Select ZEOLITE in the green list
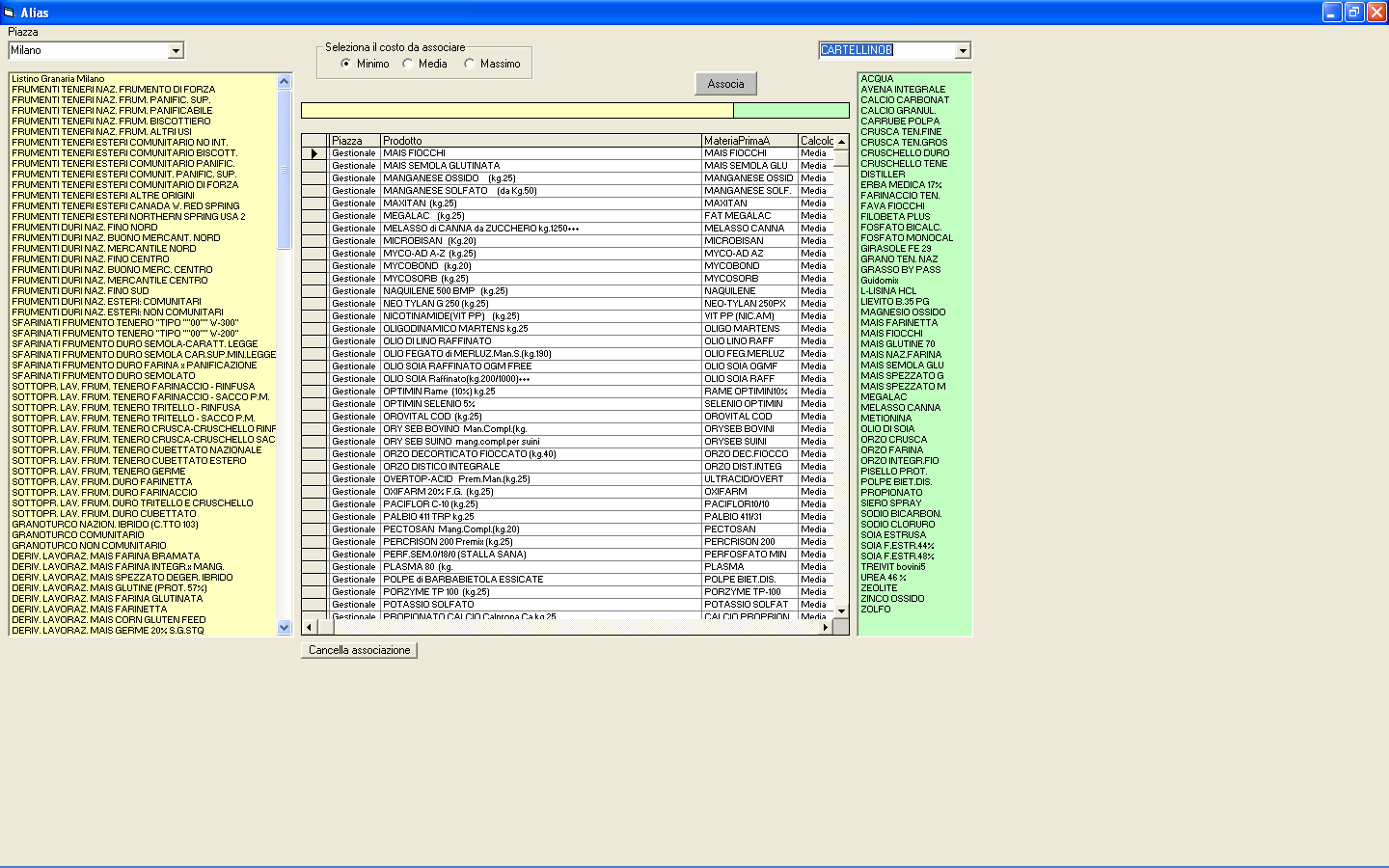Viewport: 1389px width, 868px height. coord(879,588)
